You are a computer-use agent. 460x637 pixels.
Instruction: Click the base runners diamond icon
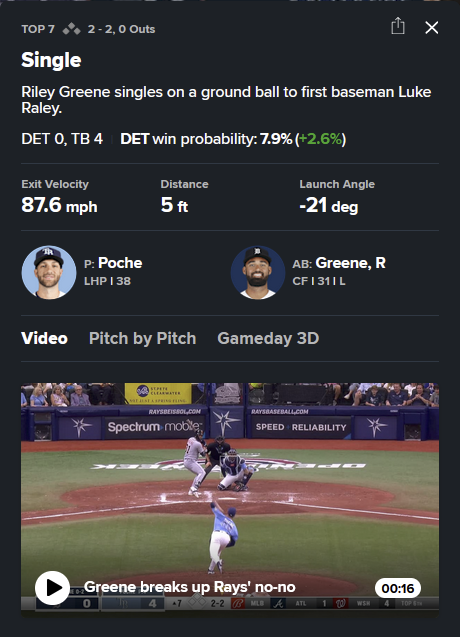click(x=72, y=29)
